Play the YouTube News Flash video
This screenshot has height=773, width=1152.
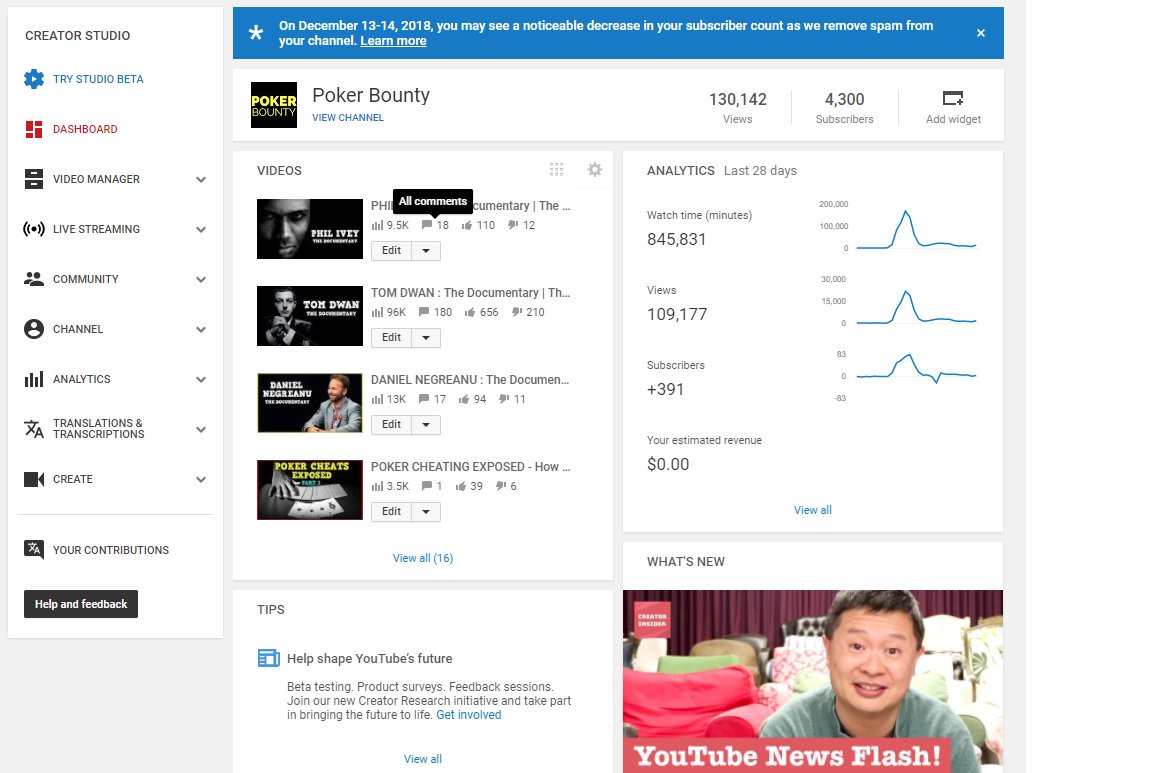(x=813, y=681)
